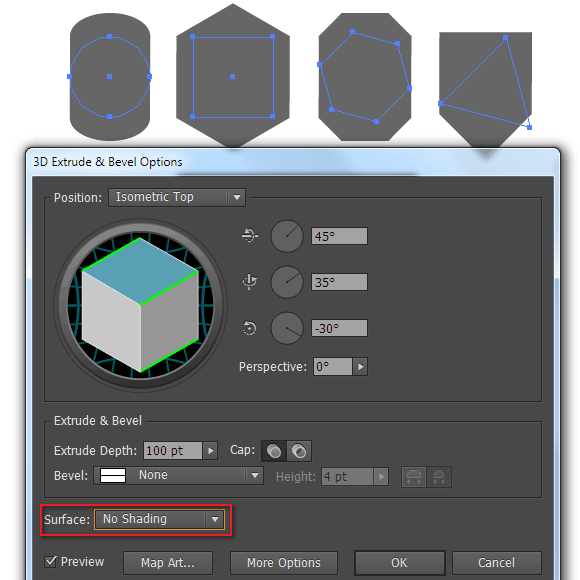Click the Y axis rotation dial
This screenshot has width=580, height=580.
pos(287,282)
